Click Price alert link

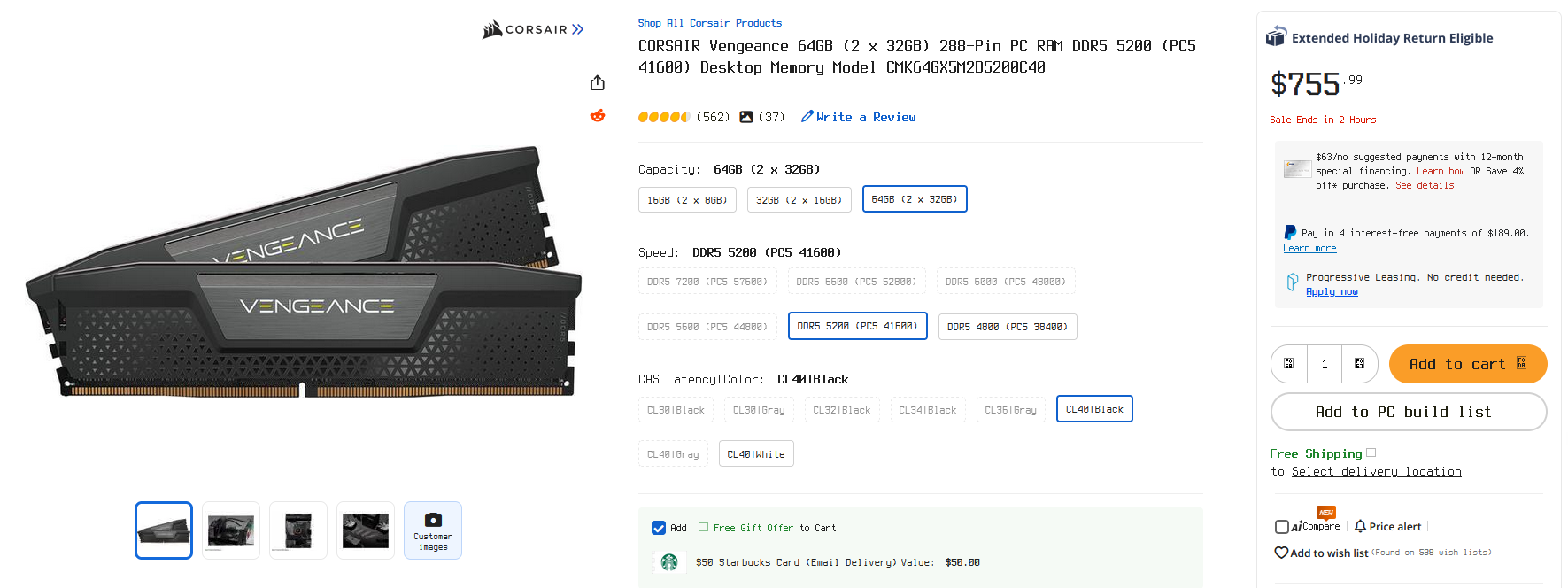coord(1395,526)
